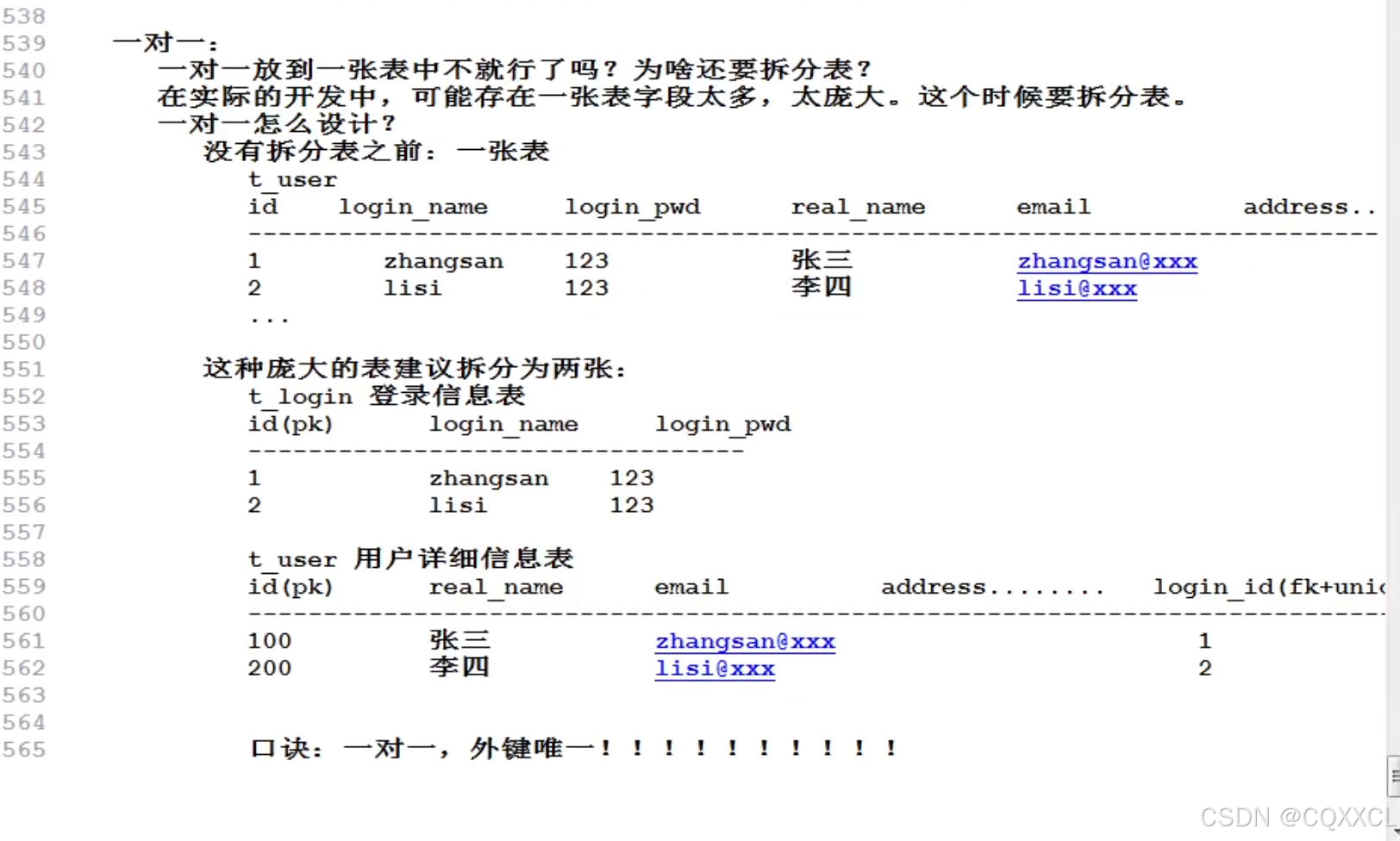Screen dimensions: 1400x841
Task: Click "email" header on line 545
Action: coord(1053,207)
